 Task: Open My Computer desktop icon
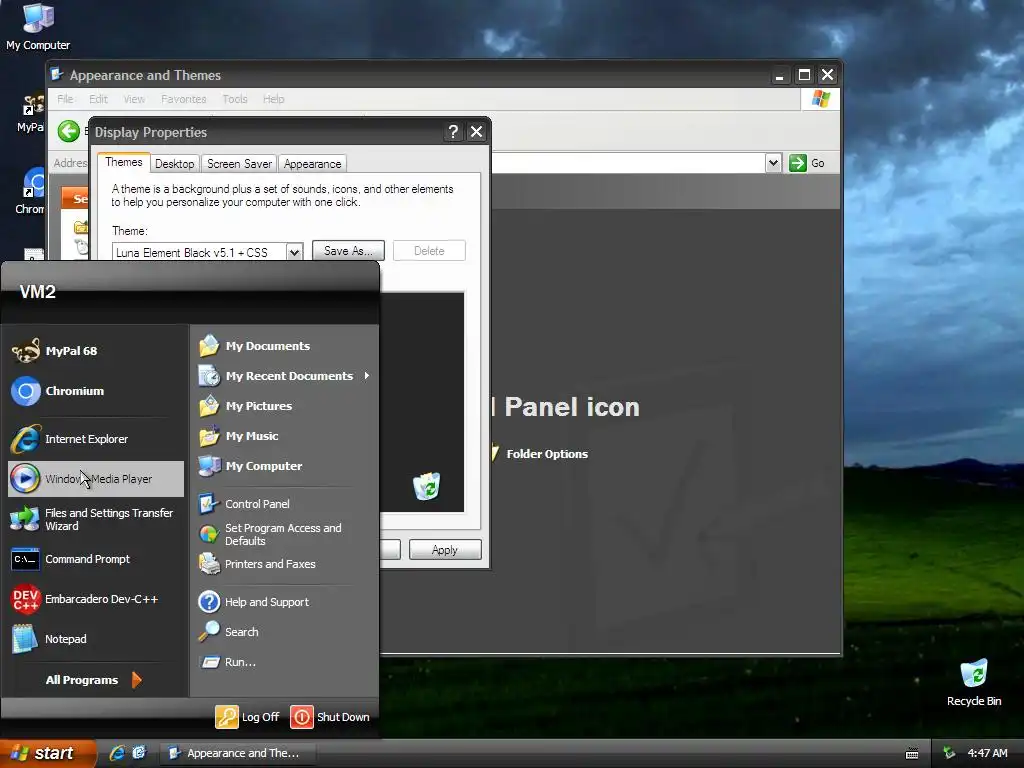[x=38, y=27]
